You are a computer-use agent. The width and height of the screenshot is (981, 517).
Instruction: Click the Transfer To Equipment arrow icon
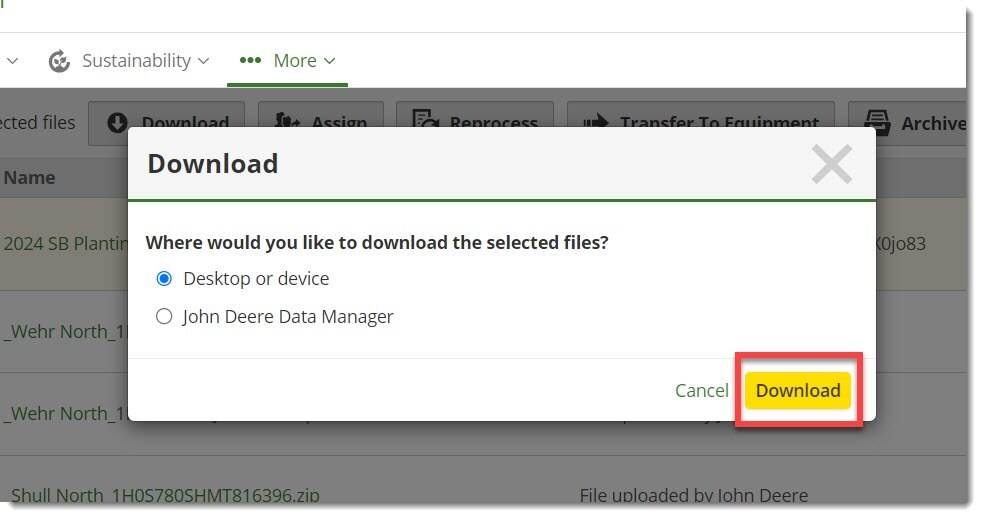[x=595, y=123]
